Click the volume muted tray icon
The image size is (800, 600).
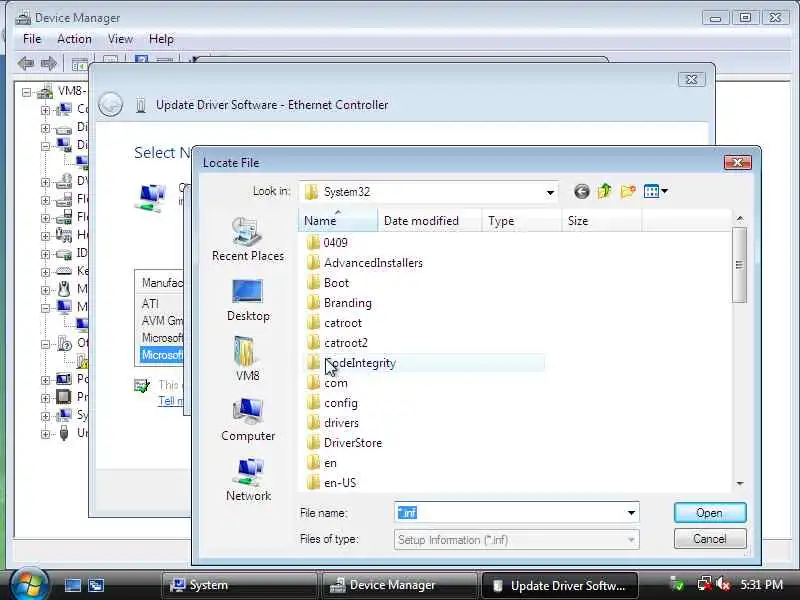coord(723,584)
